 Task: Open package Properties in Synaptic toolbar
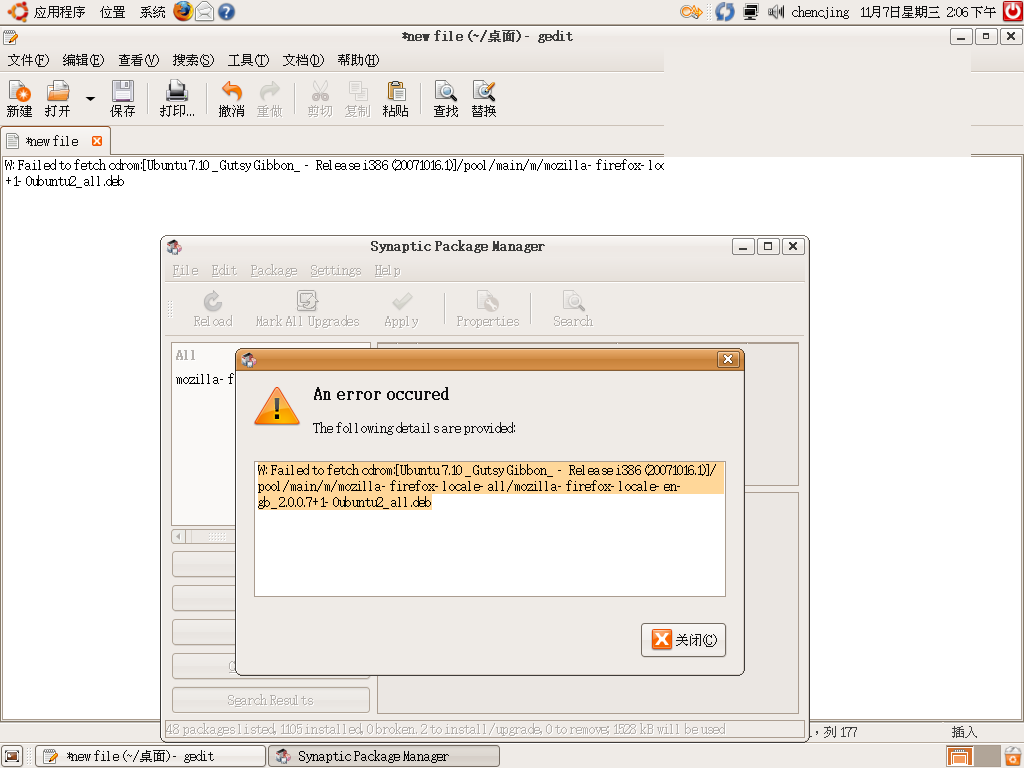coord(488,309)
